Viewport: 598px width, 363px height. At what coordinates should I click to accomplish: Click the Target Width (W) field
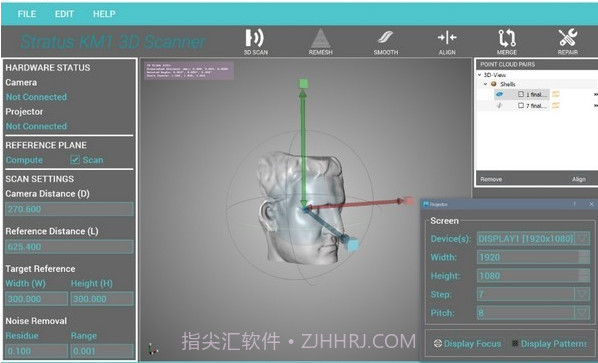pos(36,299)
